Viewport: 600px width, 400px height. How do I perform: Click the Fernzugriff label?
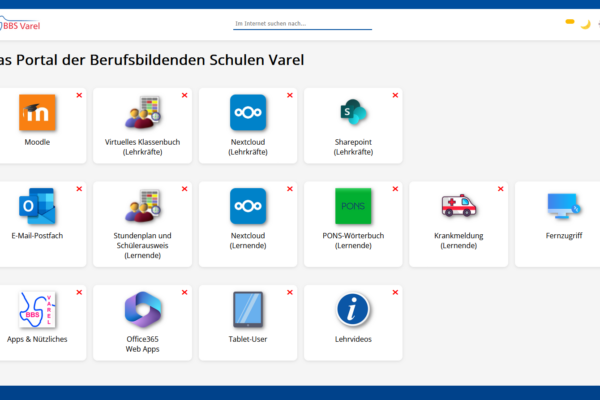tap(564, 236)
